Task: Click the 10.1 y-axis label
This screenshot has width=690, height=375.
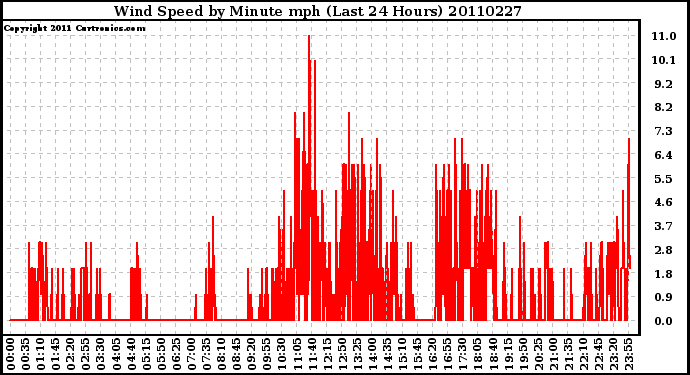Action: 664,60
